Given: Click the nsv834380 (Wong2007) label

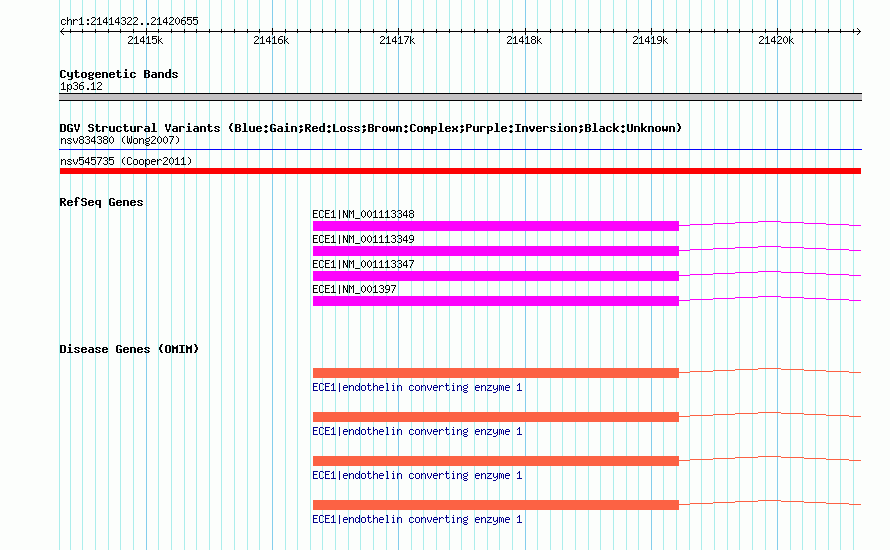Looking at the screenshot, I should (x=120, y=140).
